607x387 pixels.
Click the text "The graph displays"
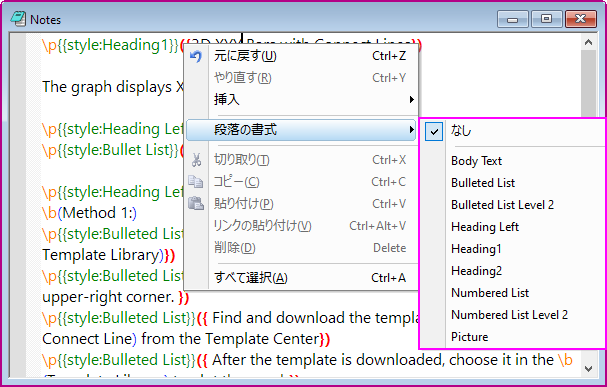point(107,87)
